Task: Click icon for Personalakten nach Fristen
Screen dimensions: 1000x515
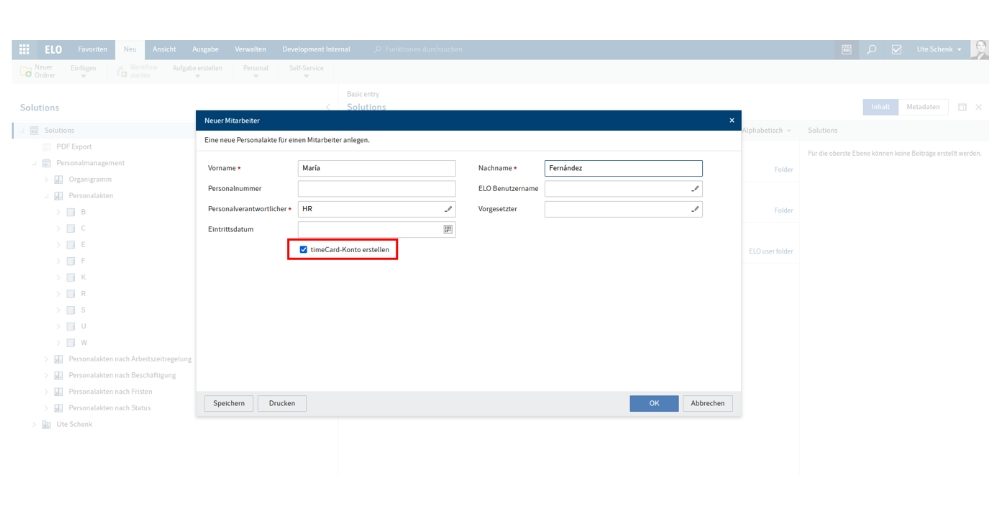Action: 59,391
